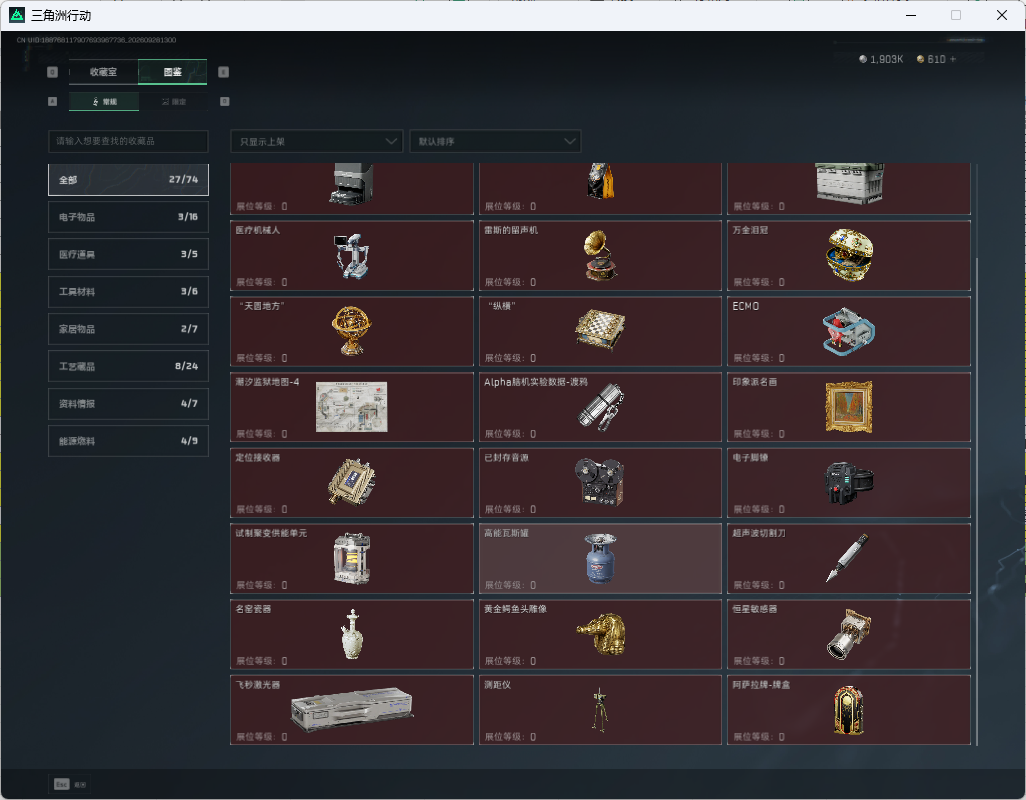
Task: Select the Alpha脑机实验数据-渡鸦 item
Action: coord(600,408)
